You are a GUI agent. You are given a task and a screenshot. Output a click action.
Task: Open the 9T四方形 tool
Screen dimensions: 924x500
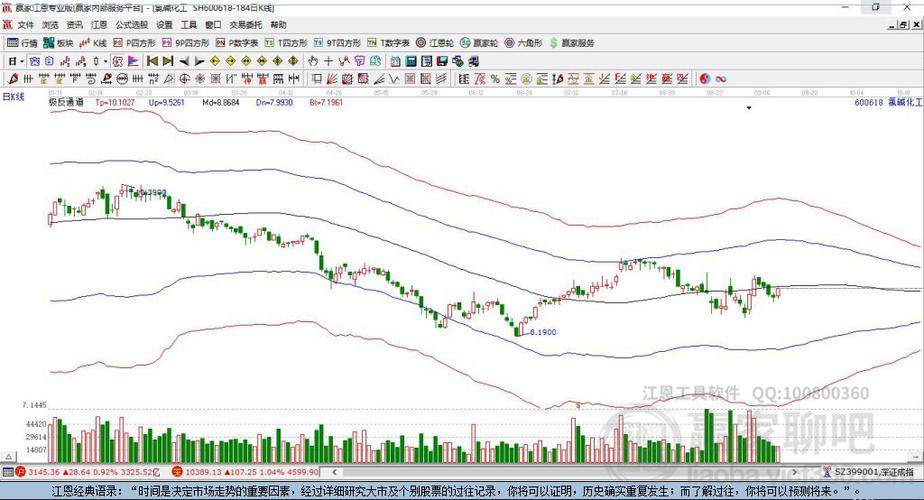coord(337,43)
